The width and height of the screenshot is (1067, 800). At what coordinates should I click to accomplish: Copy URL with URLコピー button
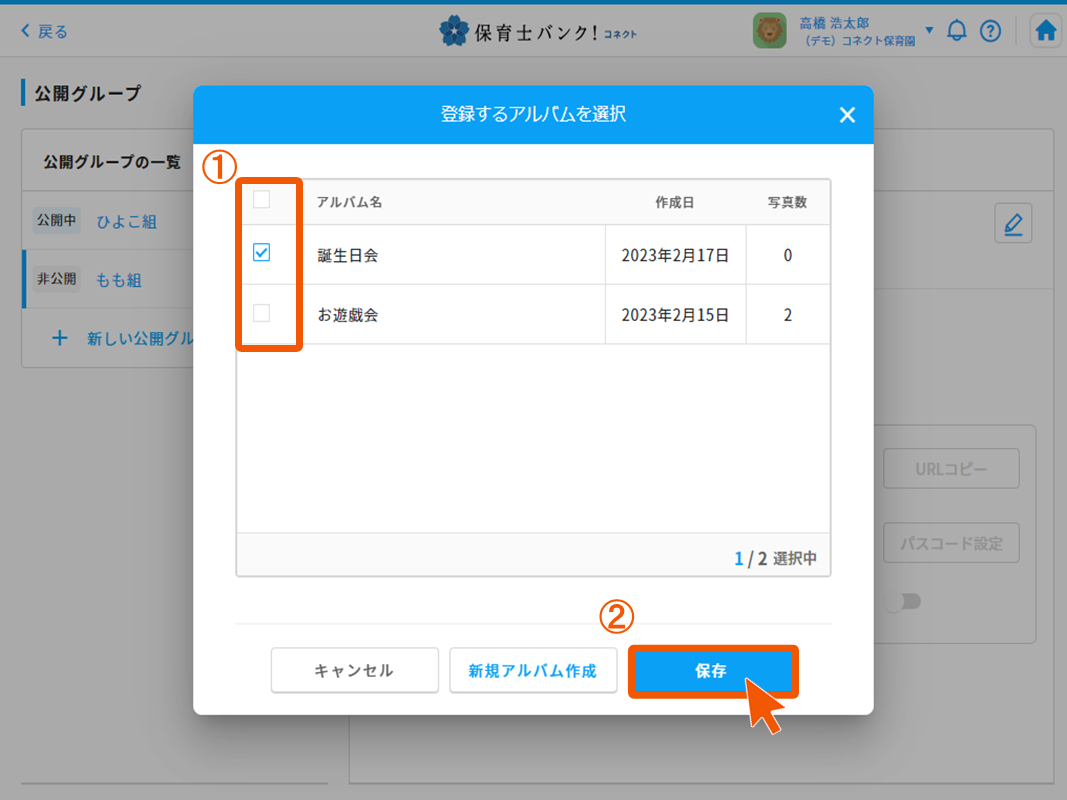[951, 468]
